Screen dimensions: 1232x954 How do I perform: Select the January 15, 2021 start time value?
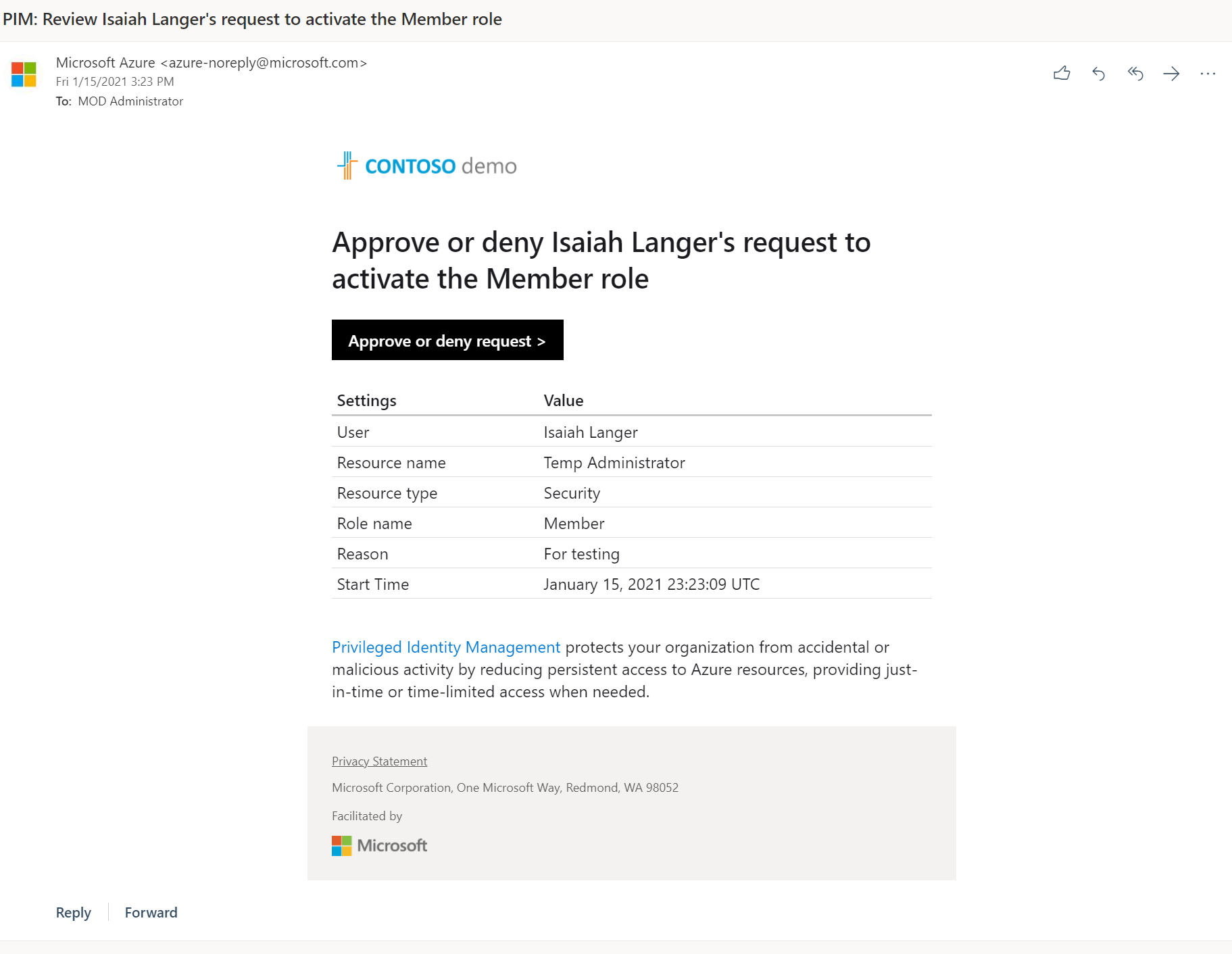tap(651, 584)
